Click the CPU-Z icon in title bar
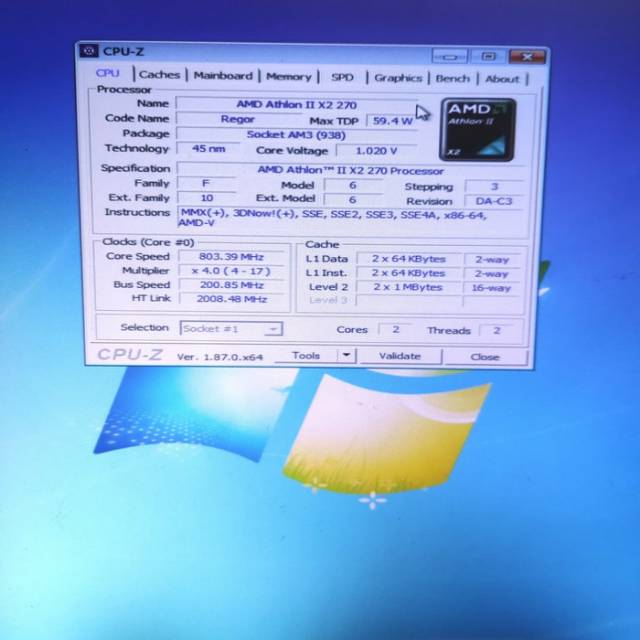This screenshot has width=640, height=640. click(90, 51)
